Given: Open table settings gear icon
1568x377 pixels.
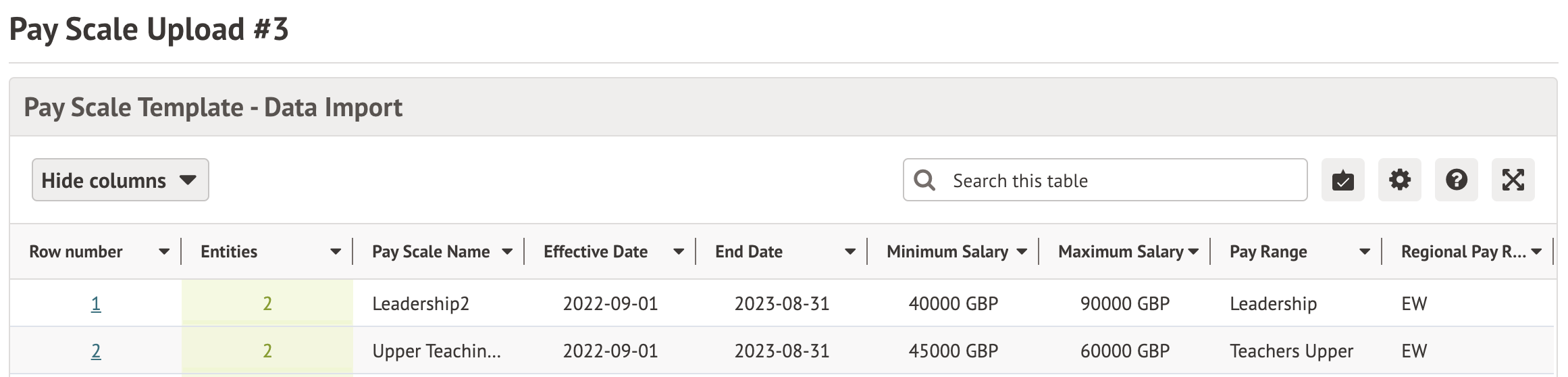Looking at the screenshot, I should point(1399,180).
